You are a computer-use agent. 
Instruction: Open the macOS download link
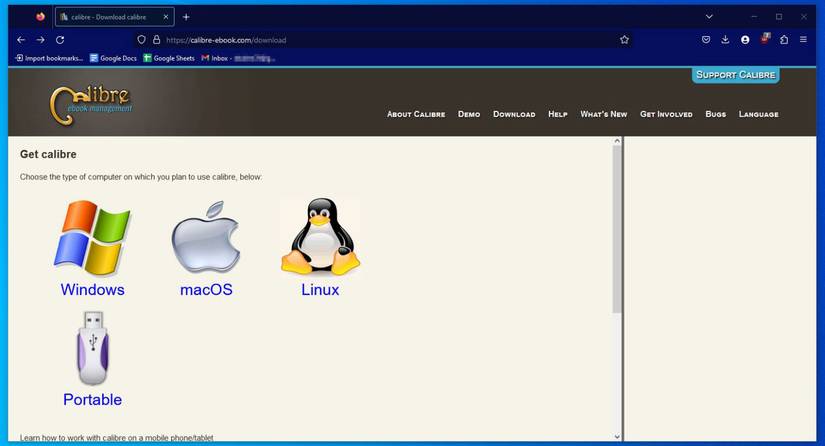[206, 290]
